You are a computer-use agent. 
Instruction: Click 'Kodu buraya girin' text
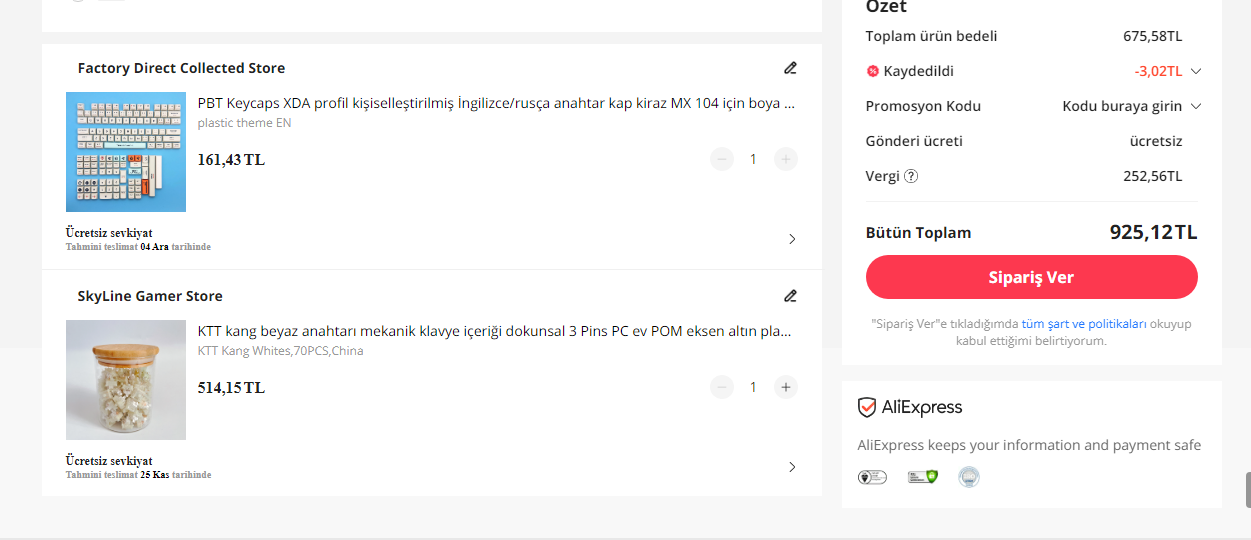pyautogui.click(x=1122, y=106)
